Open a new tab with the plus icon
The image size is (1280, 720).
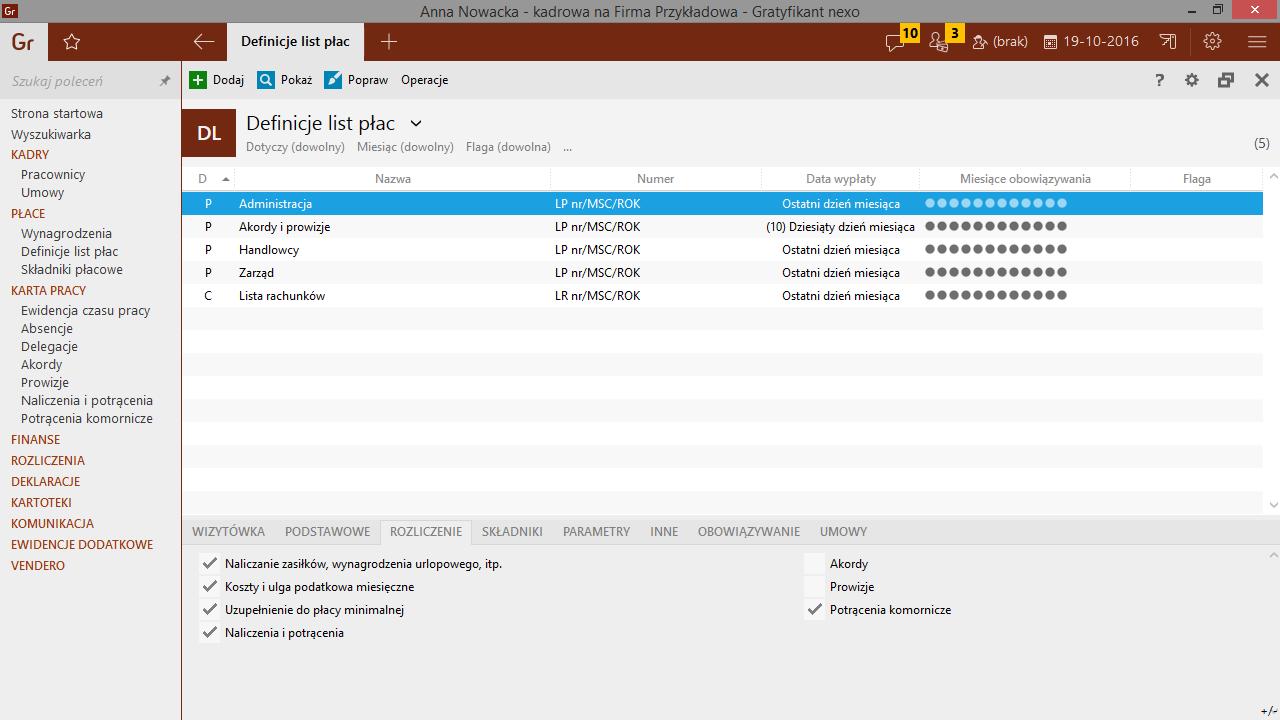[x=389, y=42]
